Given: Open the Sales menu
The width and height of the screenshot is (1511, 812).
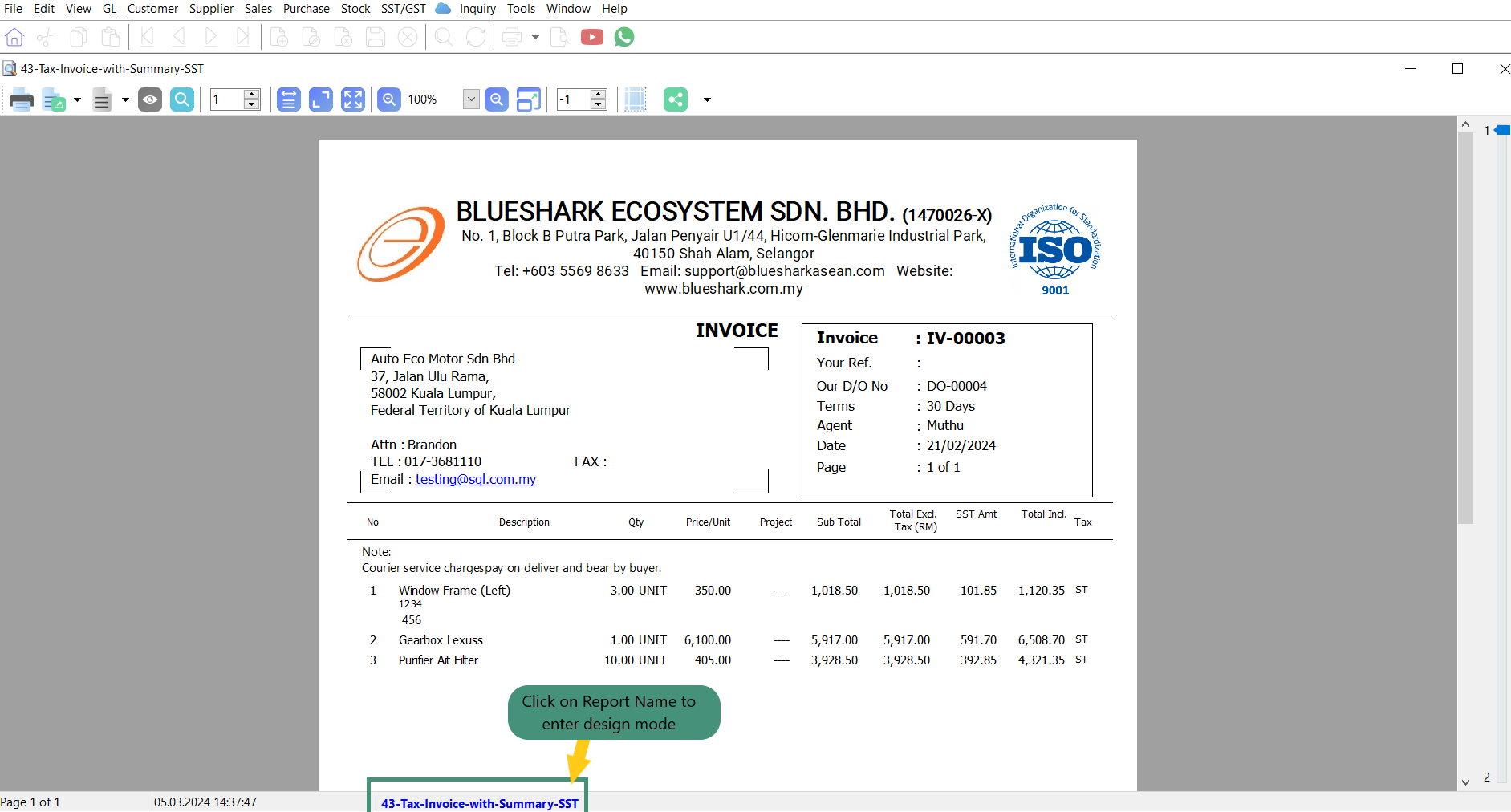Looking at the screenshot, I should coord(258,9).
